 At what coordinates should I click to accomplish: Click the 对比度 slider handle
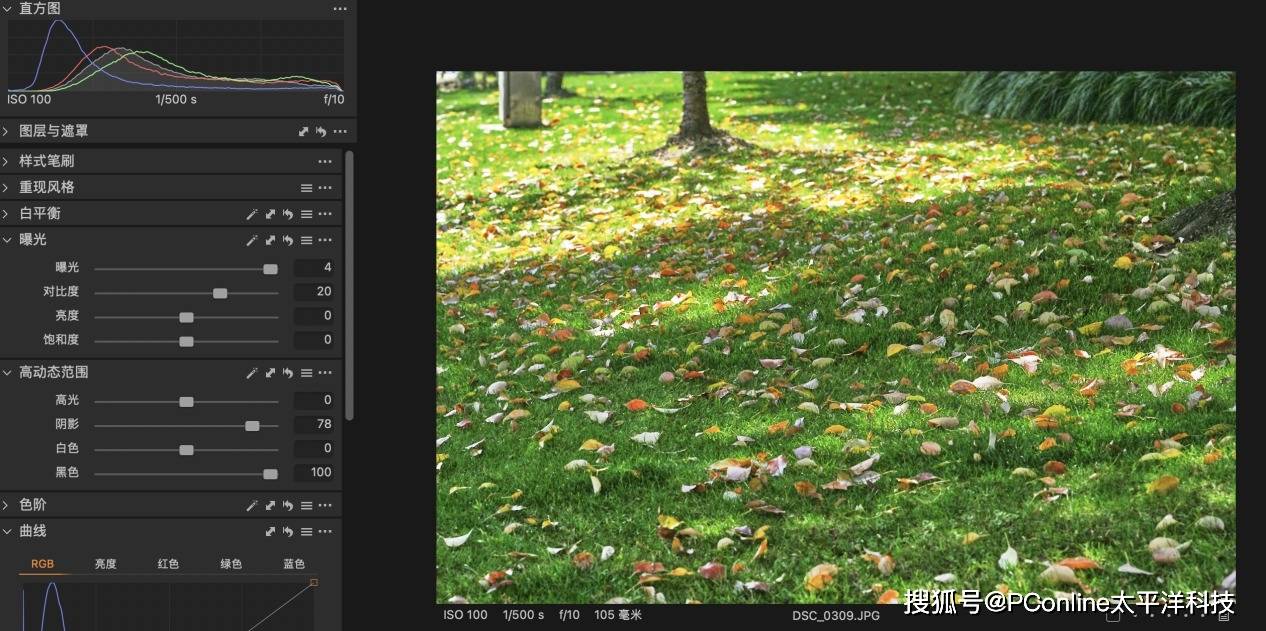pos(220,293)
